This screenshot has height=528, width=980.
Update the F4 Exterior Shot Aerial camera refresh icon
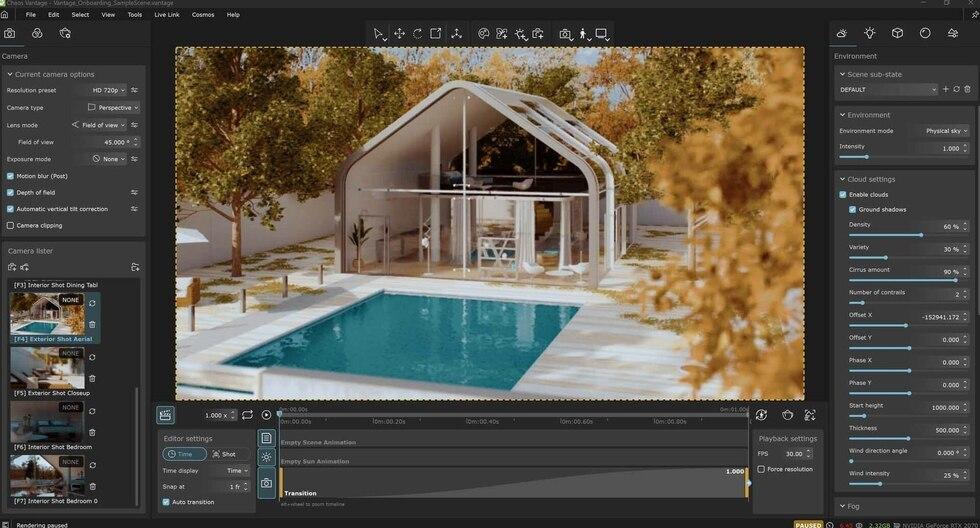[92, 303]
